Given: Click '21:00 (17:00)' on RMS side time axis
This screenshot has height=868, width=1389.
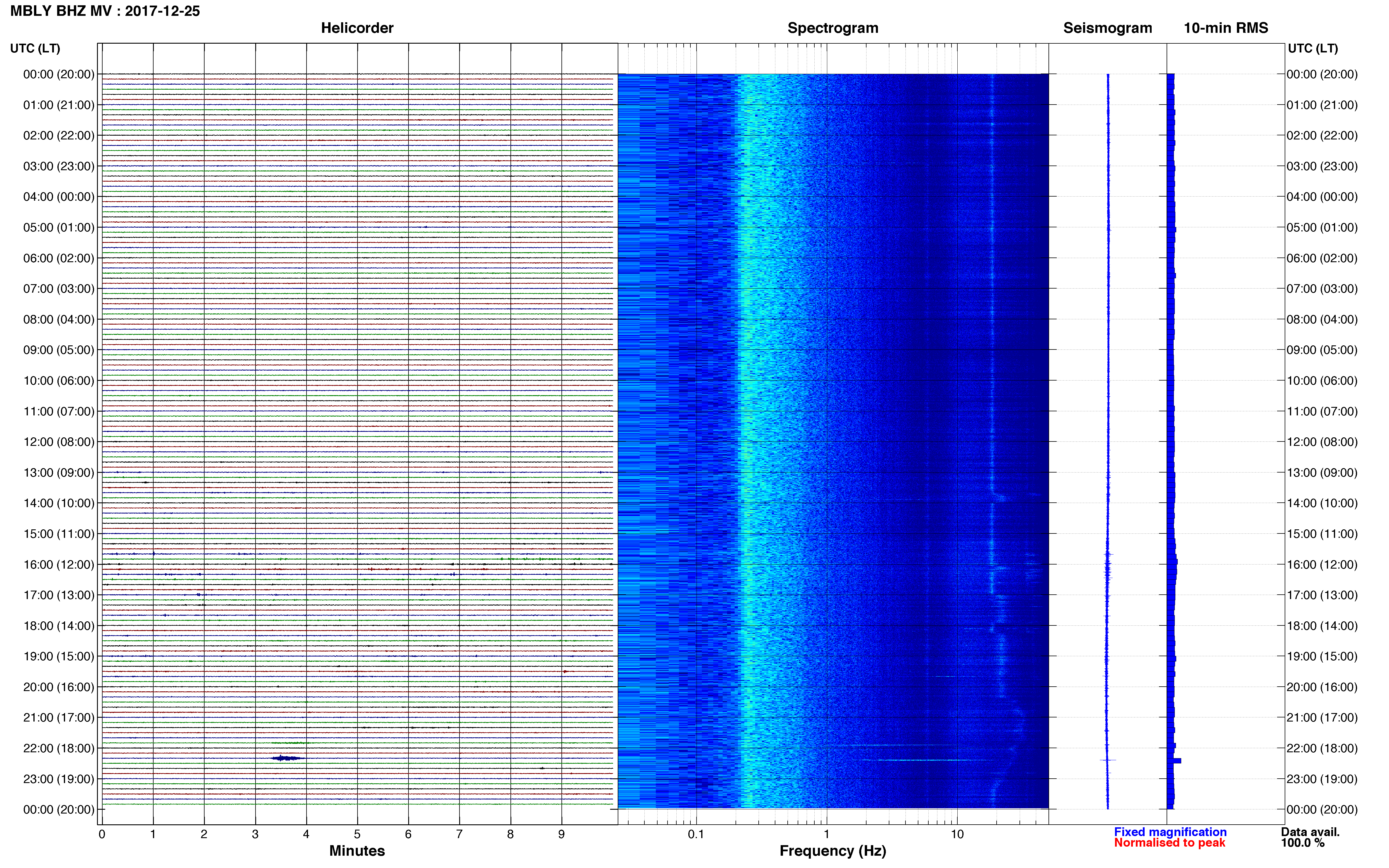Looking at the screenshot, I should [x=1322, y=718].
